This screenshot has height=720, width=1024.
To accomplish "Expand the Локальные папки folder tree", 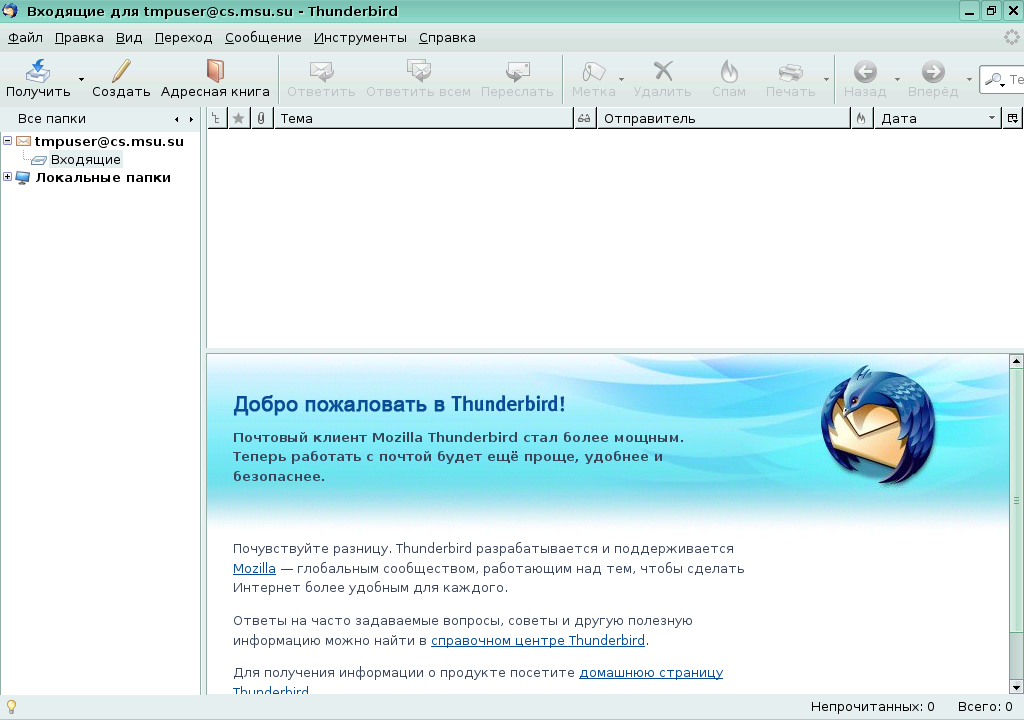I will 8,177.
